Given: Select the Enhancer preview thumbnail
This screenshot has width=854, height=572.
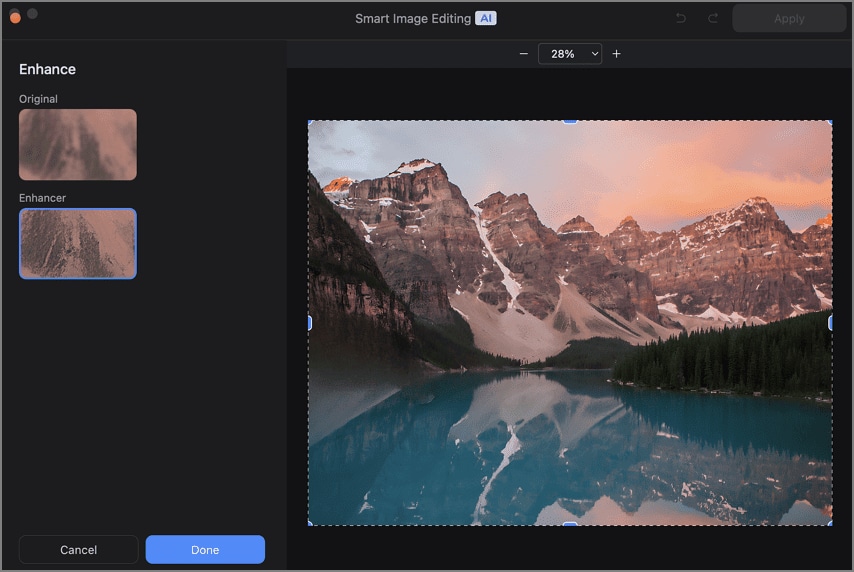Looking at the screenshot, I should pos(78,244).
